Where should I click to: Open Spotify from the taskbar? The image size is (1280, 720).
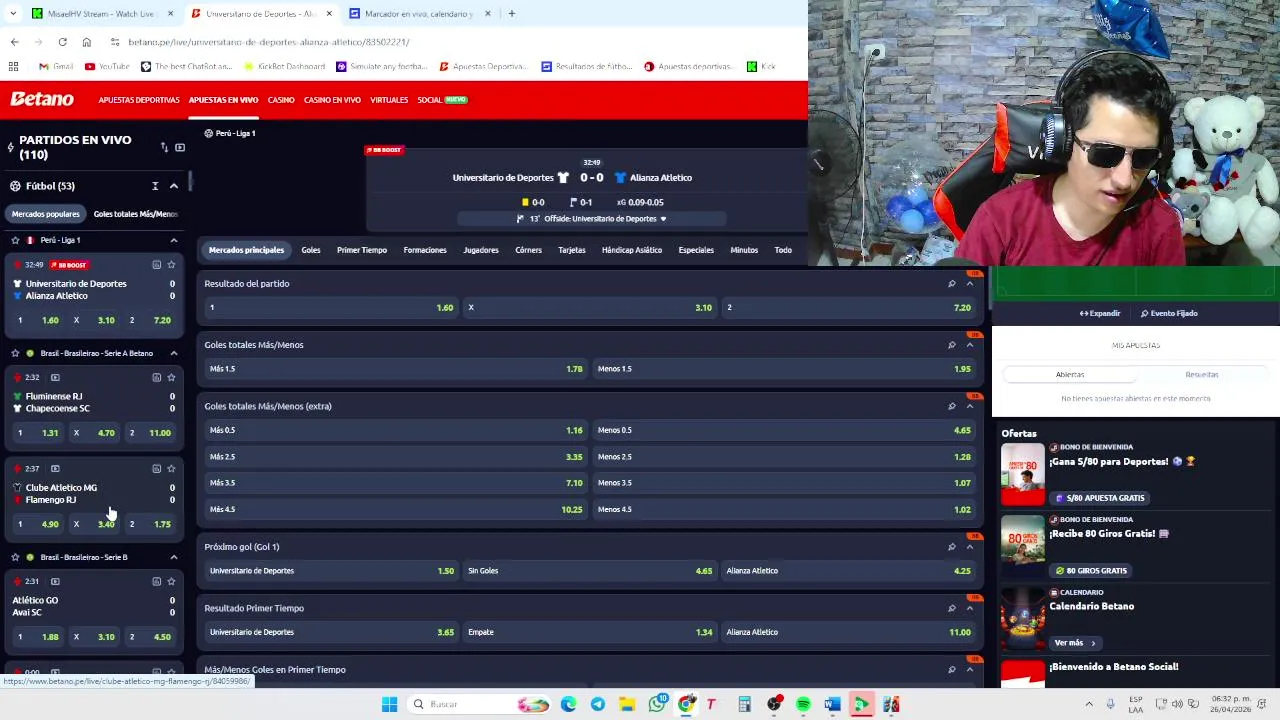coord(803,705)
